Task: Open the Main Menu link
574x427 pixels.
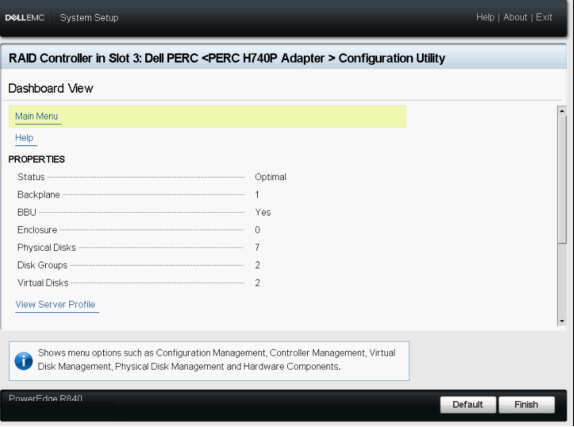Action: (x=37, y=116)
